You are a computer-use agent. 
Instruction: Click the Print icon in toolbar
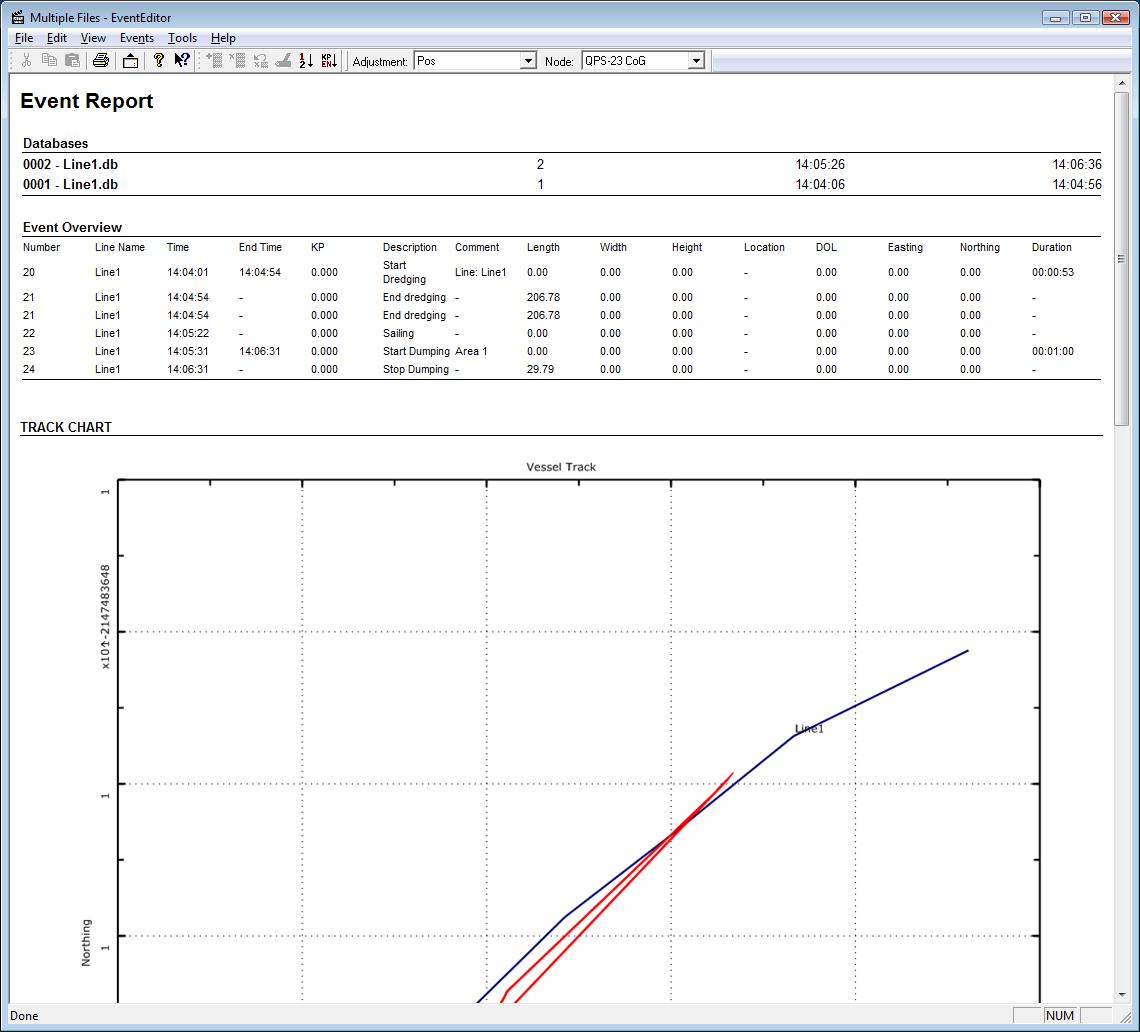tap(100, 61)
